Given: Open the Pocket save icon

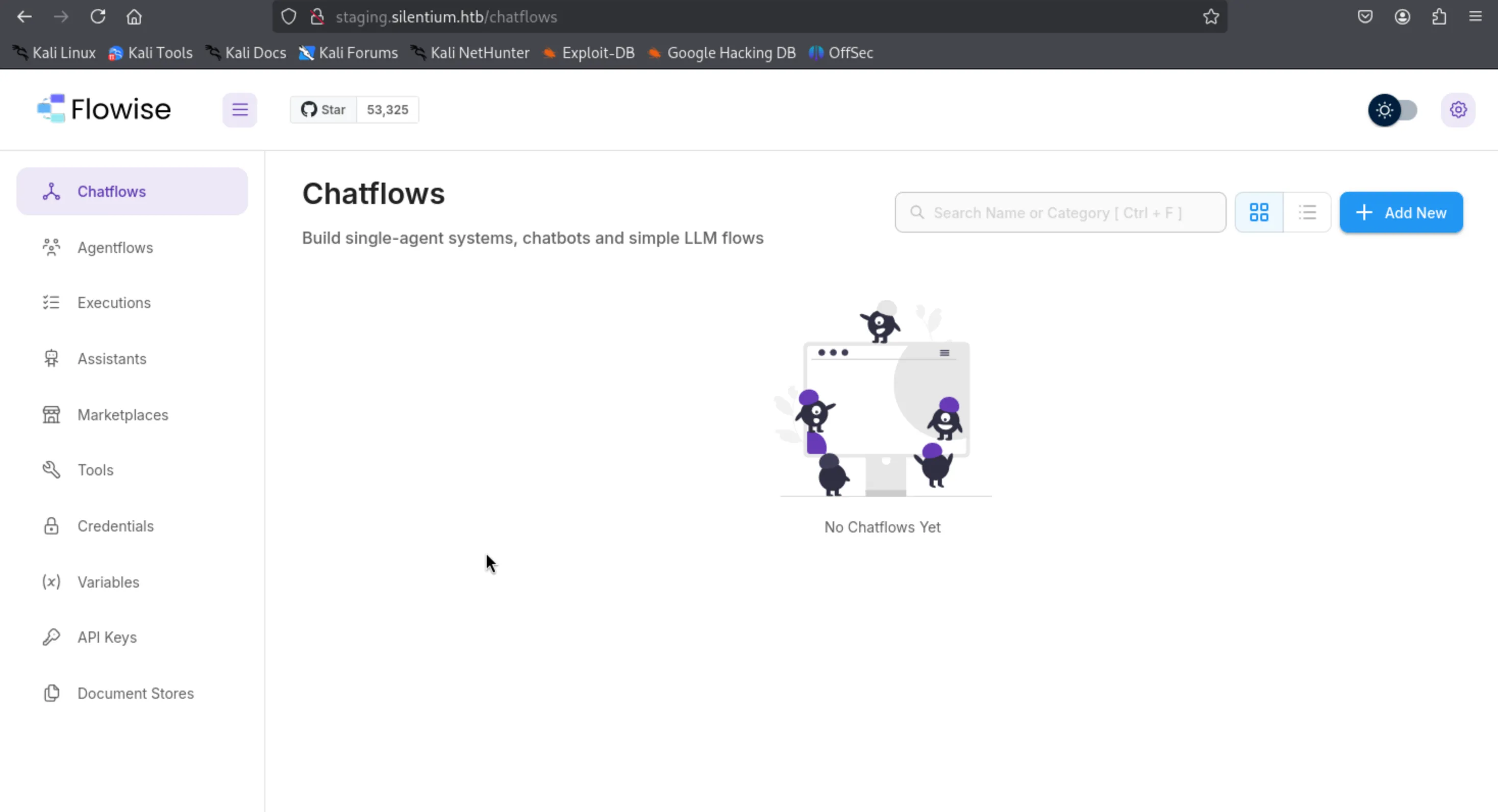Looking at the screenshot, I should (1365, 17).
